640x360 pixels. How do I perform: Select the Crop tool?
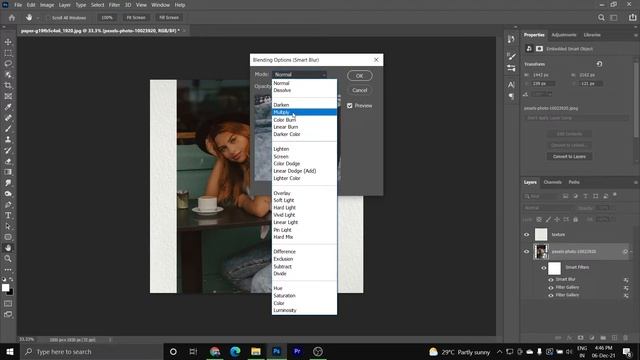8,85
